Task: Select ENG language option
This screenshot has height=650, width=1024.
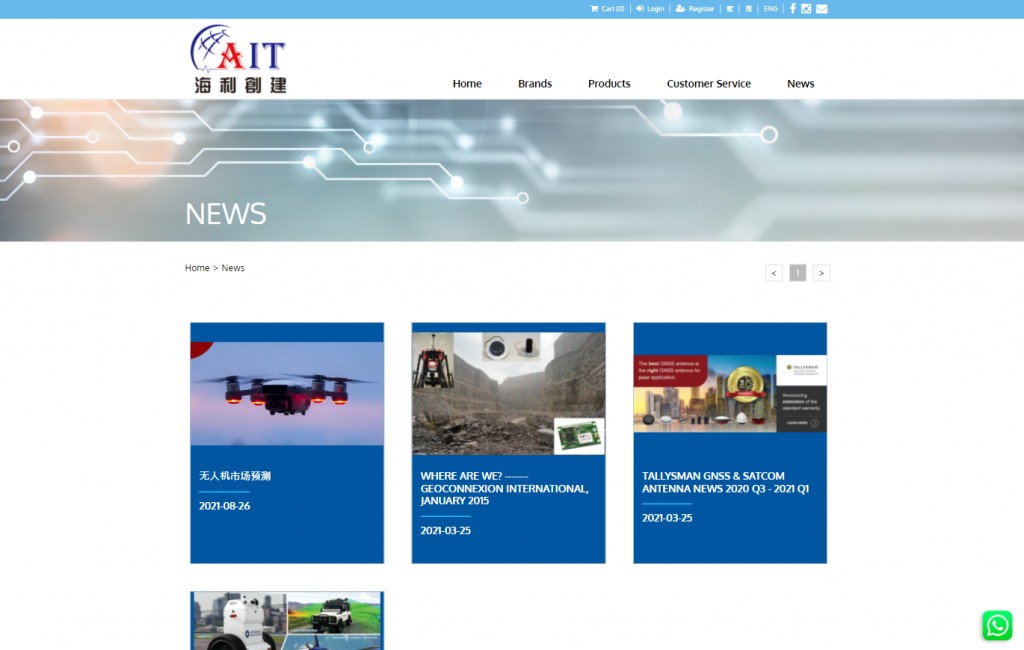Action: pyautogui.click(x=770, y=9)
